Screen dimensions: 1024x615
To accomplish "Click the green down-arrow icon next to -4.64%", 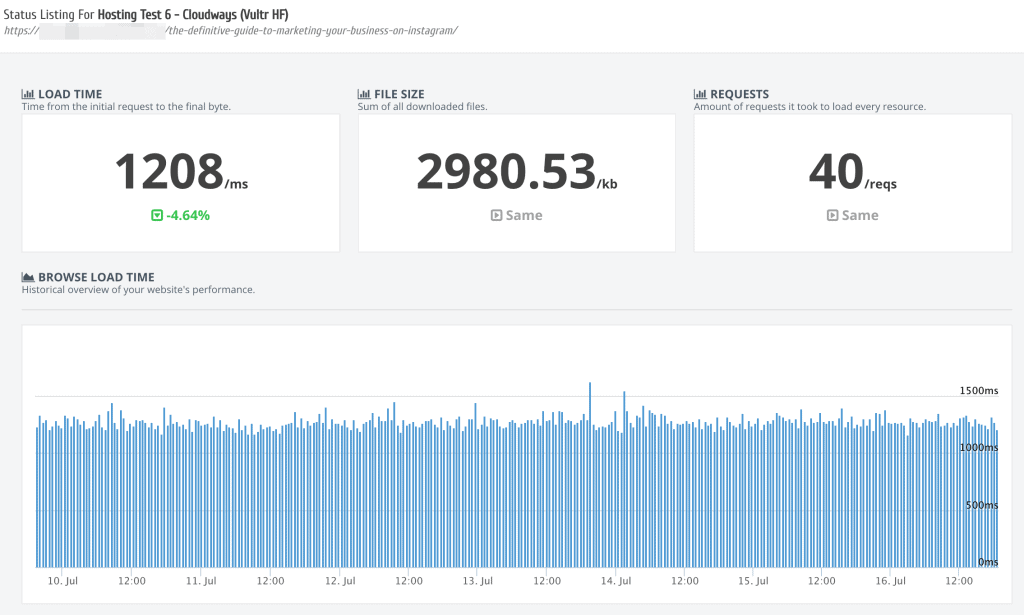I will coord(157,215).
